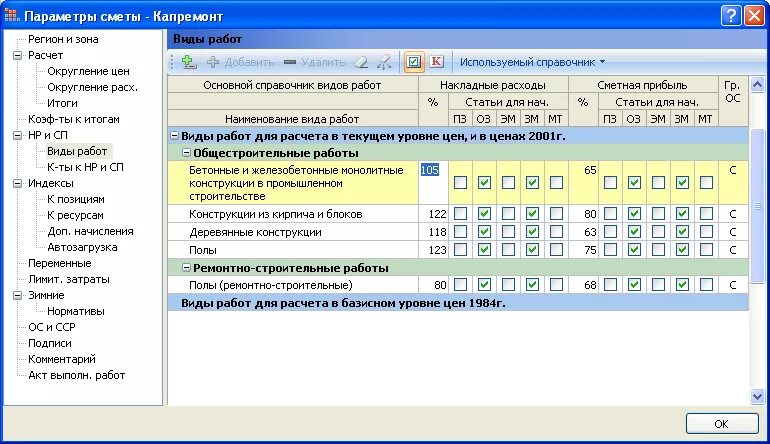The width and height of the screenshot is (770, 444).
Task: Uncheck Сметная прибыль ОЗ for Деревянные конструкции
Action: (x=634, y=231)
